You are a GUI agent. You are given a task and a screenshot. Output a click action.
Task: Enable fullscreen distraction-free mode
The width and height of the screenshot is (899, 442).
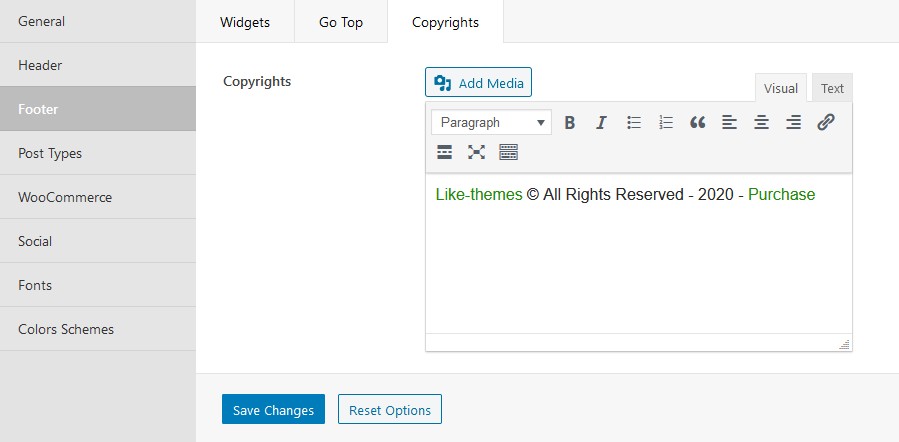tap(476, 152)
